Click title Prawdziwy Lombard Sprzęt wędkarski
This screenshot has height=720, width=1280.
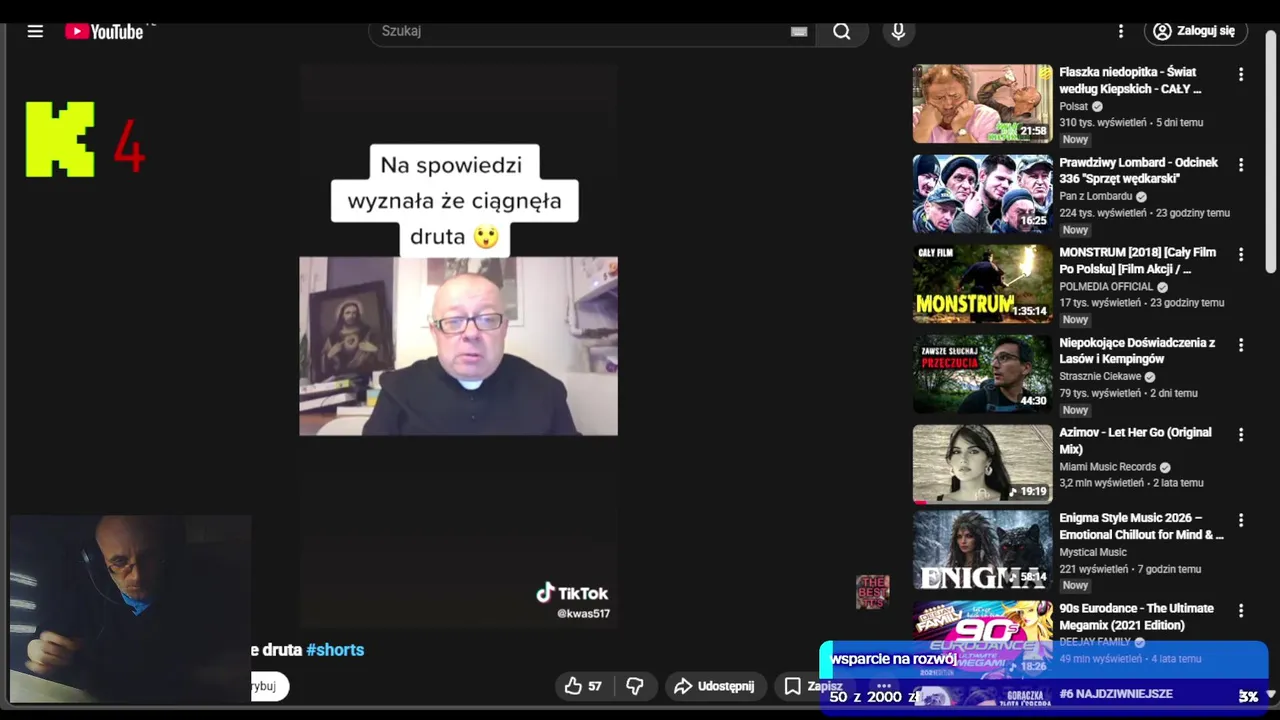[x=1138, y=170]
